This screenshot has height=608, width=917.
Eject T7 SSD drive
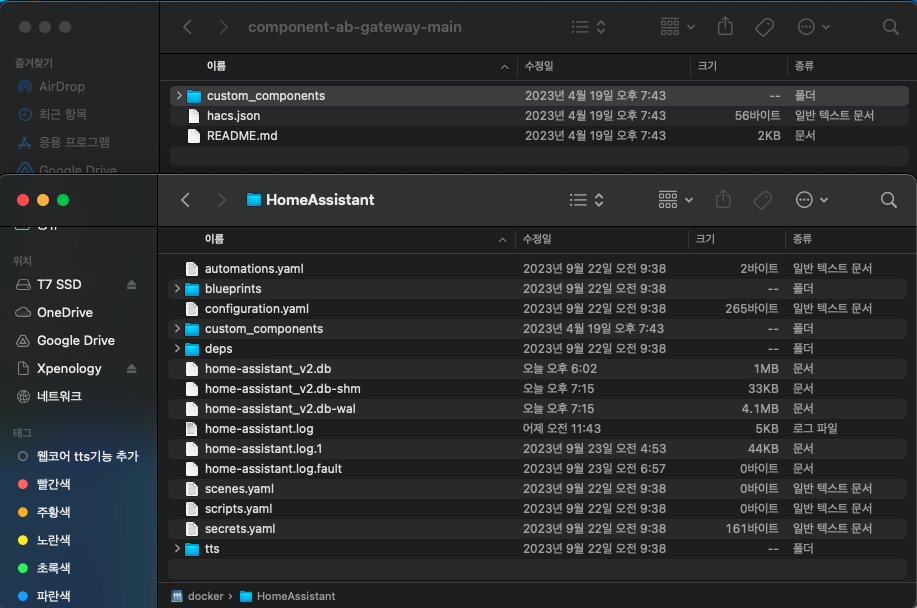132,285
